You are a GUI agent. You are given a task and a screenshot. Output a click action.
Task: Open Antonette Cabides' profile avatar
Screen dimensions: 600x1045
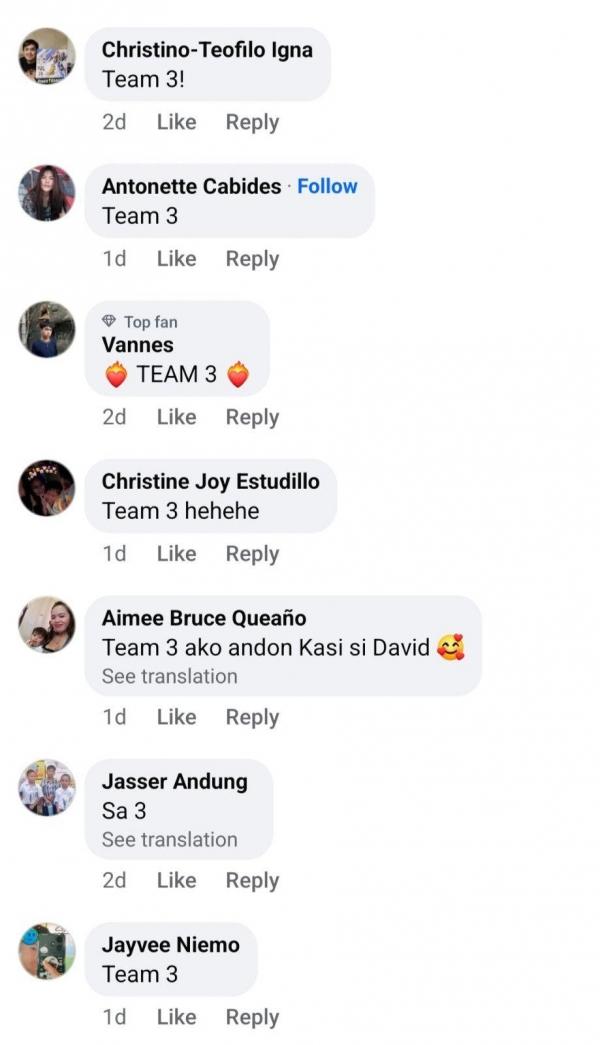pyautogui.click(x=47, y=193)
